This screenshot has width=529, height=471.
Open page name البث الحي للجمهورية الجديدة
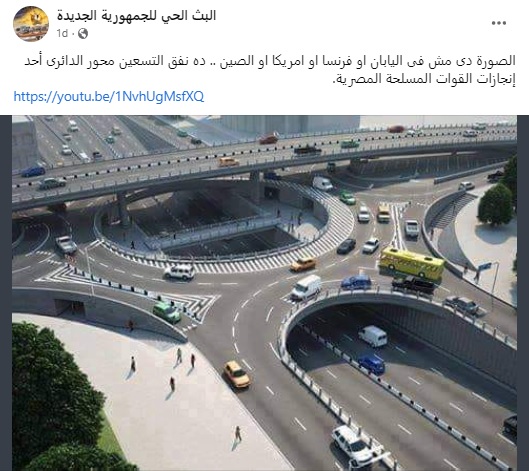coord(136,15)
